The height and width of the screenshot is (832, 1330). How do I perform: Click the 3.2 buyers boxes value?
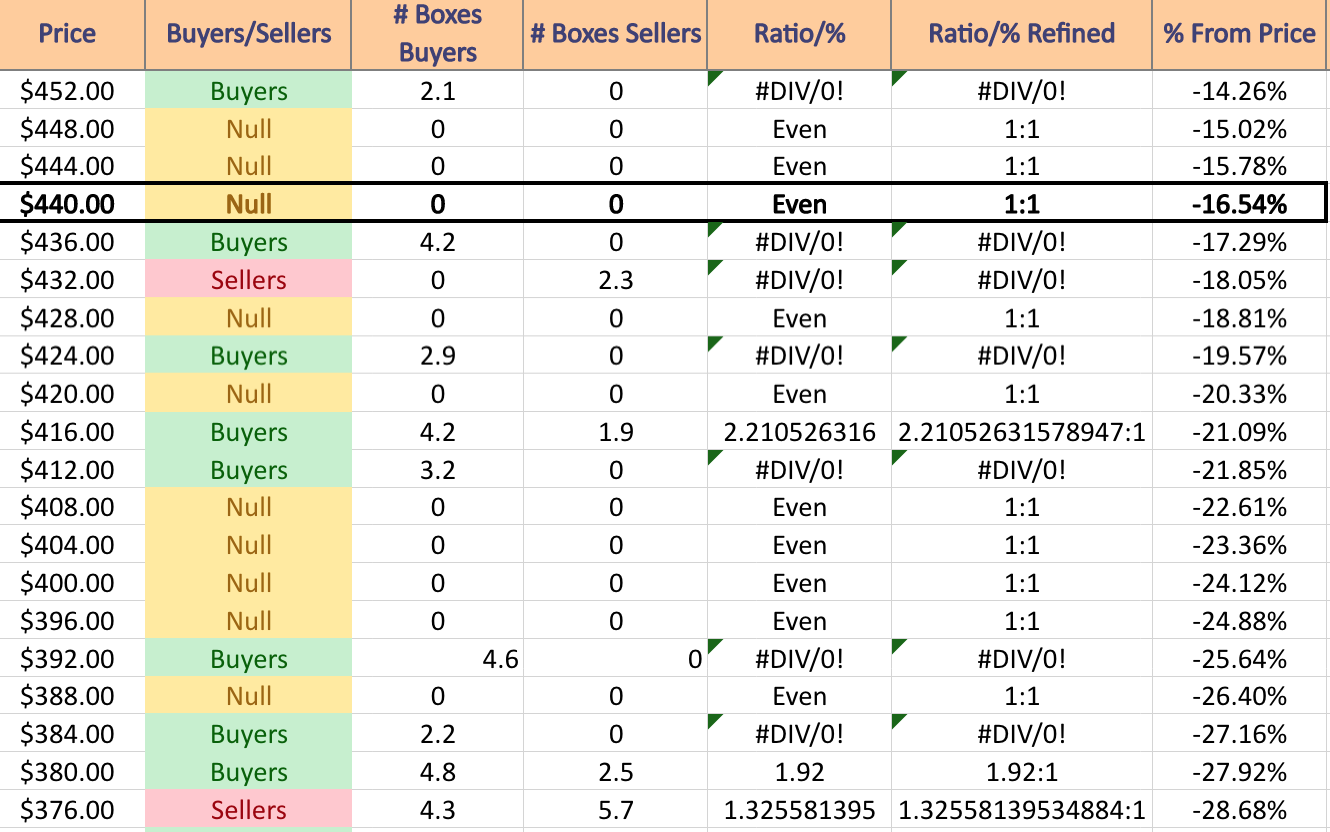tap(438, 469)
